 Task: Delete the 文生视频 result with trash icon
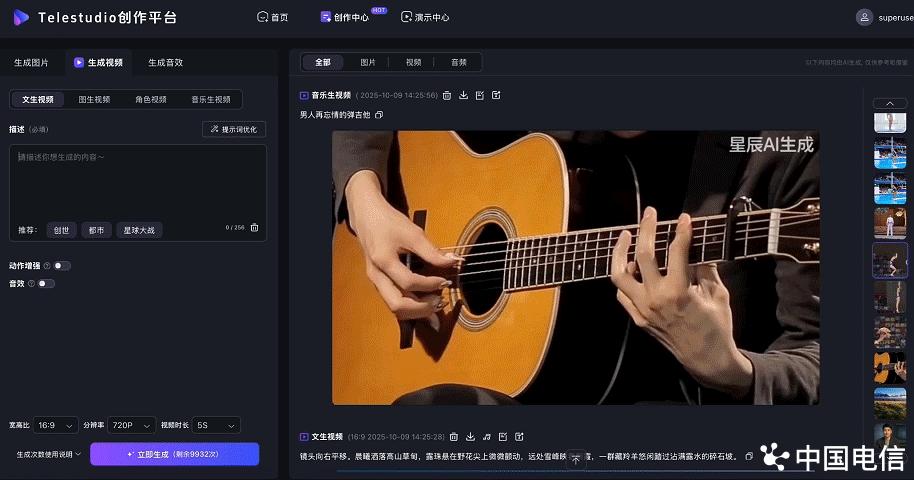(x=454, y=436)
